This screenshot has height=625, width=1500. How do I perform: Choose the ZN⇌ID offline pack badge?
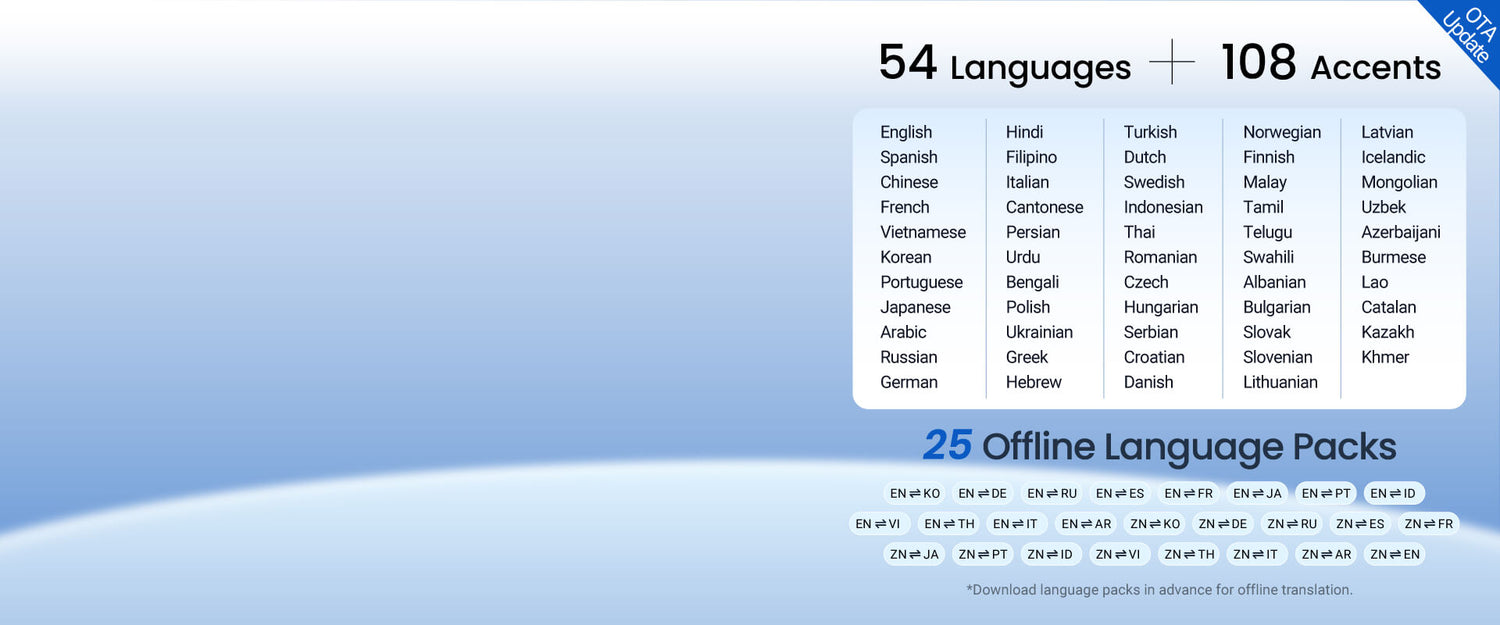pos(1050,554)
